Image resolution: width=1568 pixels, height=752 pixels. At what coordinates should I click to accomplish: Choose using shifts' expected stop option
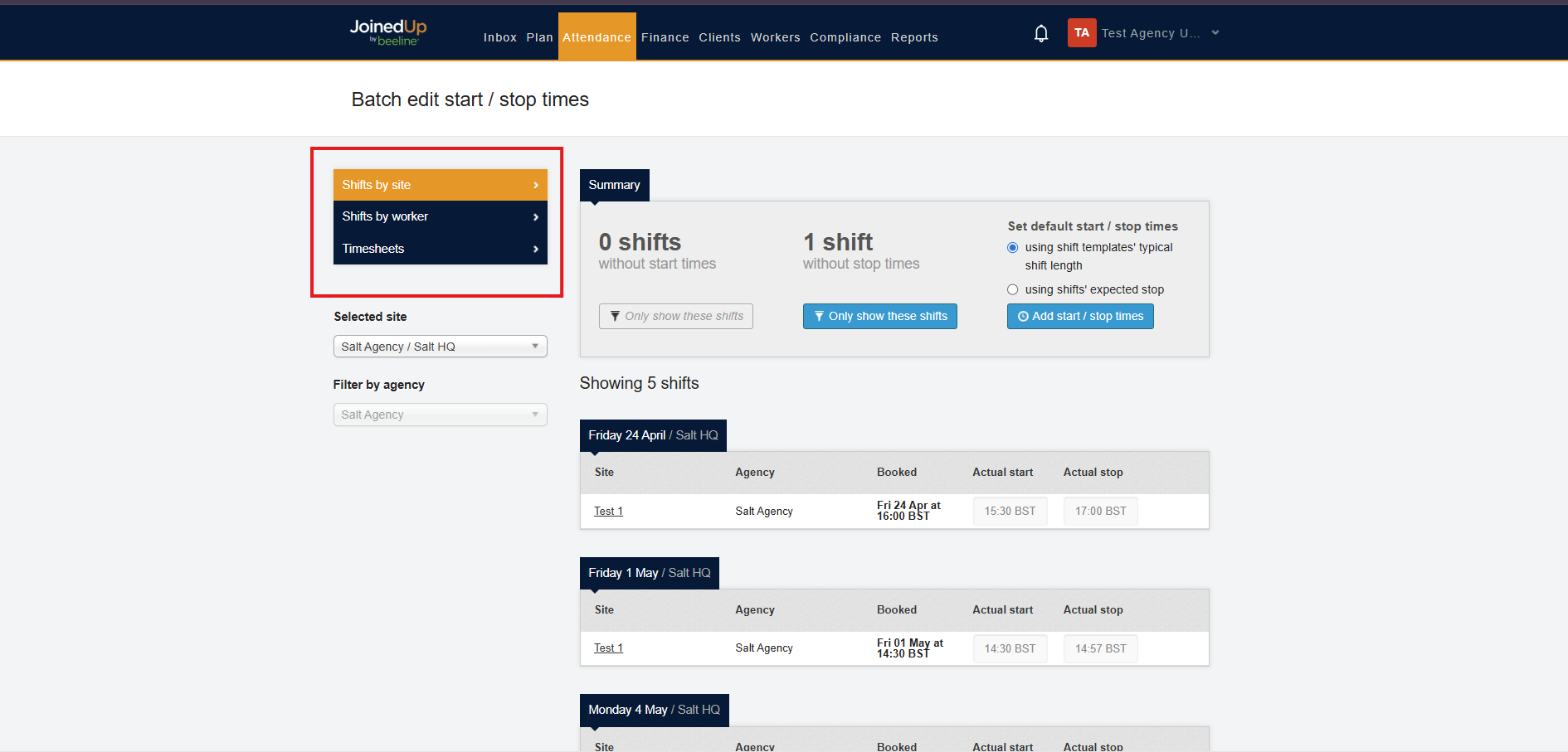[x=1012, y=289]
